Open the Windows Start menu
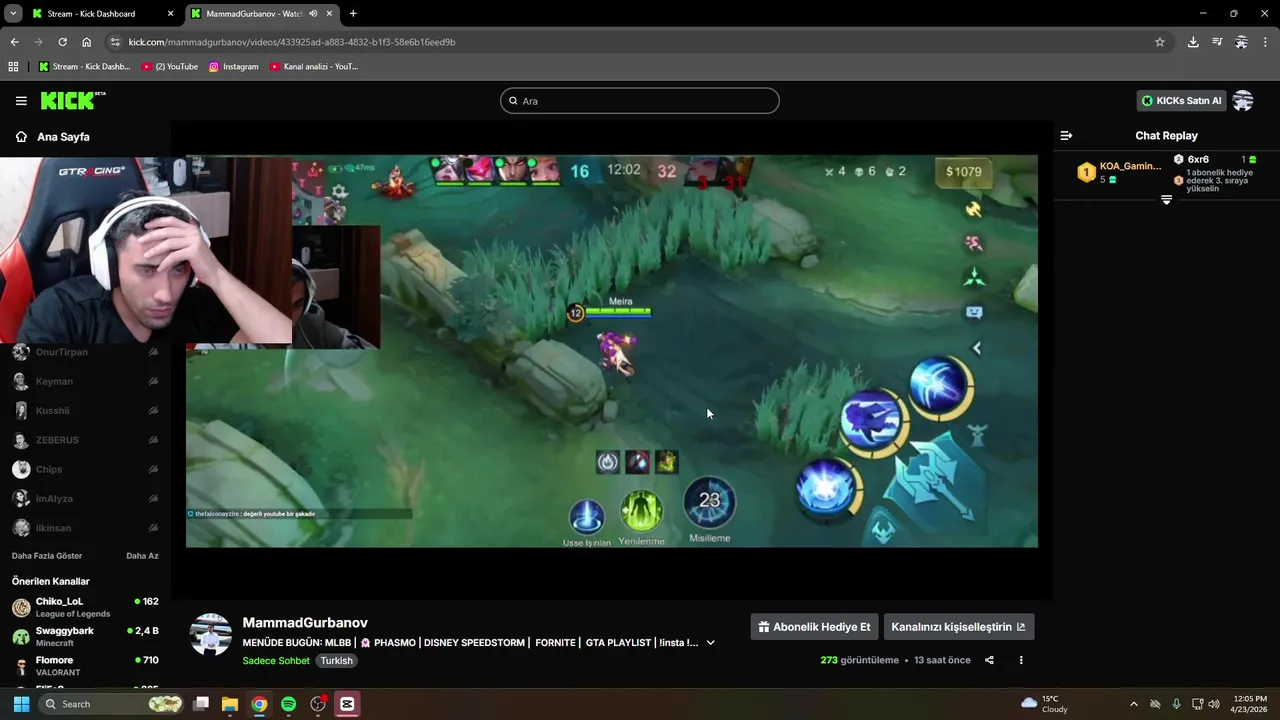The width and height of the screenshot is (1280, 720). pos(21,704)
